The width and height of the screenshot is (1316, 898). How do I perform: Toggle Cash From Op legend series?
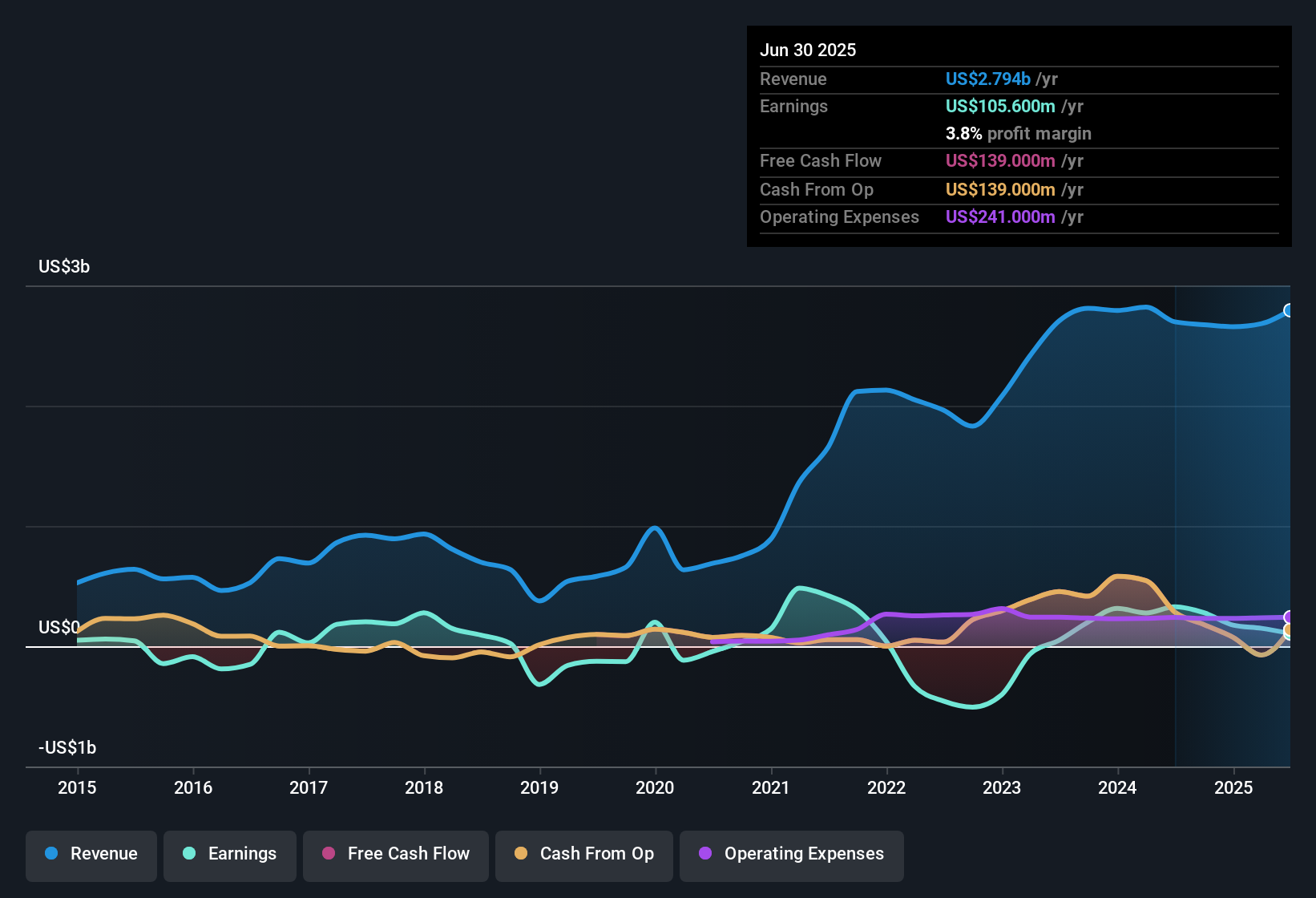[x=584, y=854]
